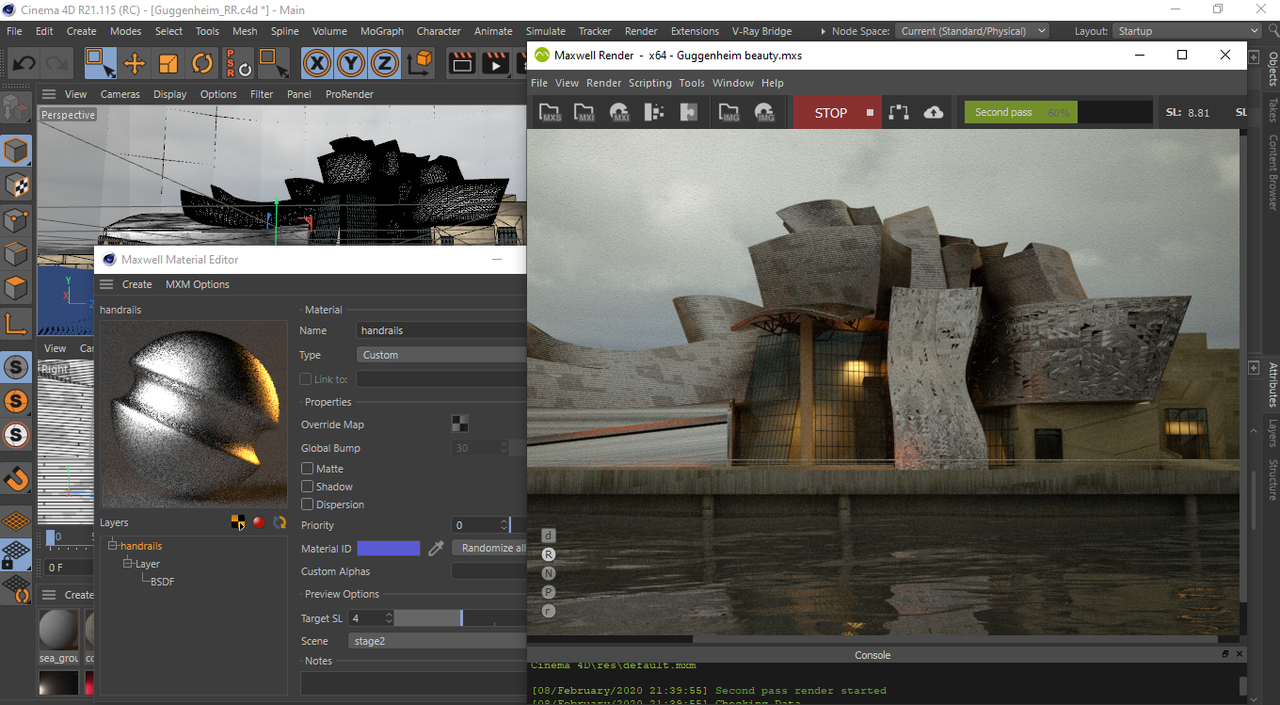Image resolution: width=1280 pixels, height=705 pixels.
Task: Click the Material ID color swatch
Action: tap(388, 548)
